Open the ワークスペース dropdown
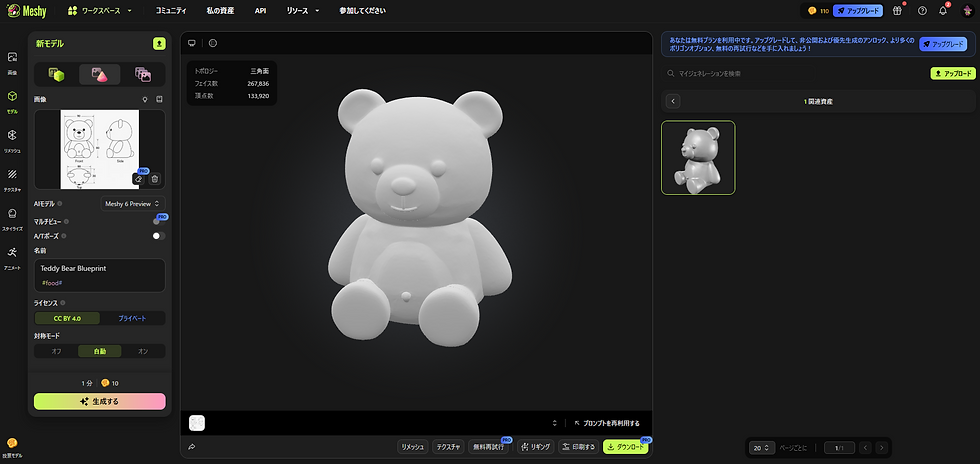This screenshot has width=980, height=464. pyautogui.click(x=99, y=11)
